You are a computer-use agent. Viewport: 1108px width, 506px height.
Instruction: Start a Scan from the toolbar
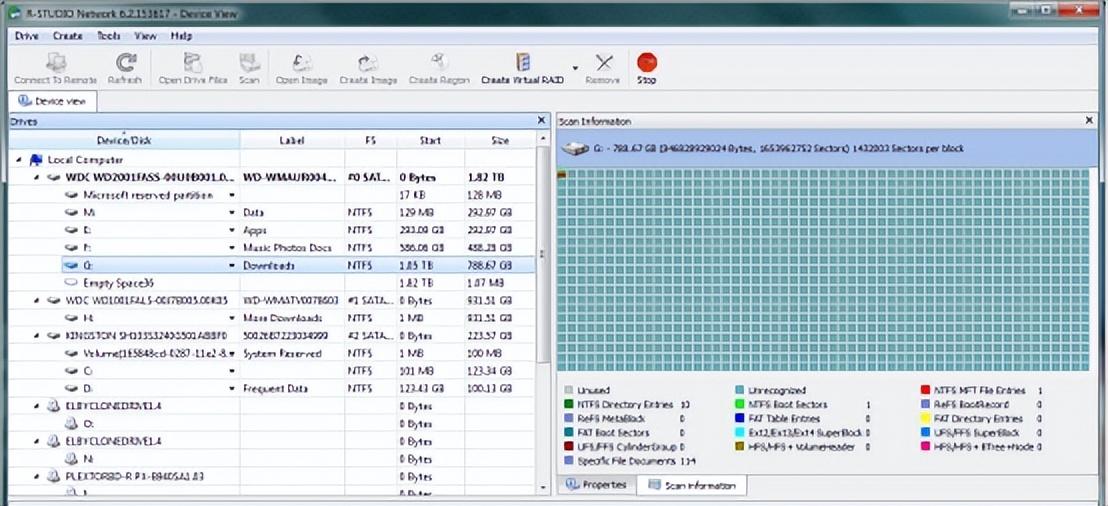tap(249, 62)
